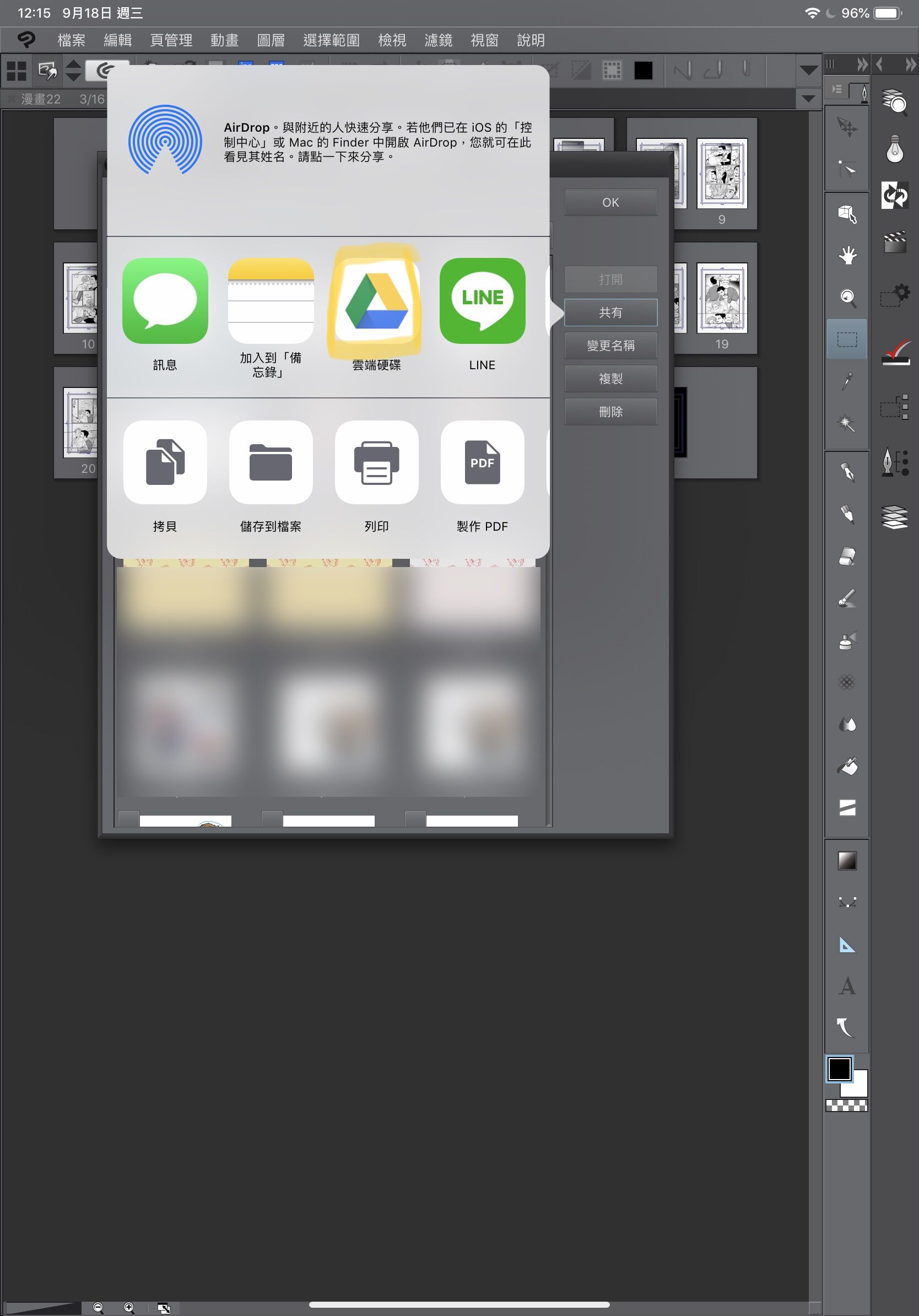919x1316 pixels.
Task: Select the Airbrush tool
Action: click(847, 640)
